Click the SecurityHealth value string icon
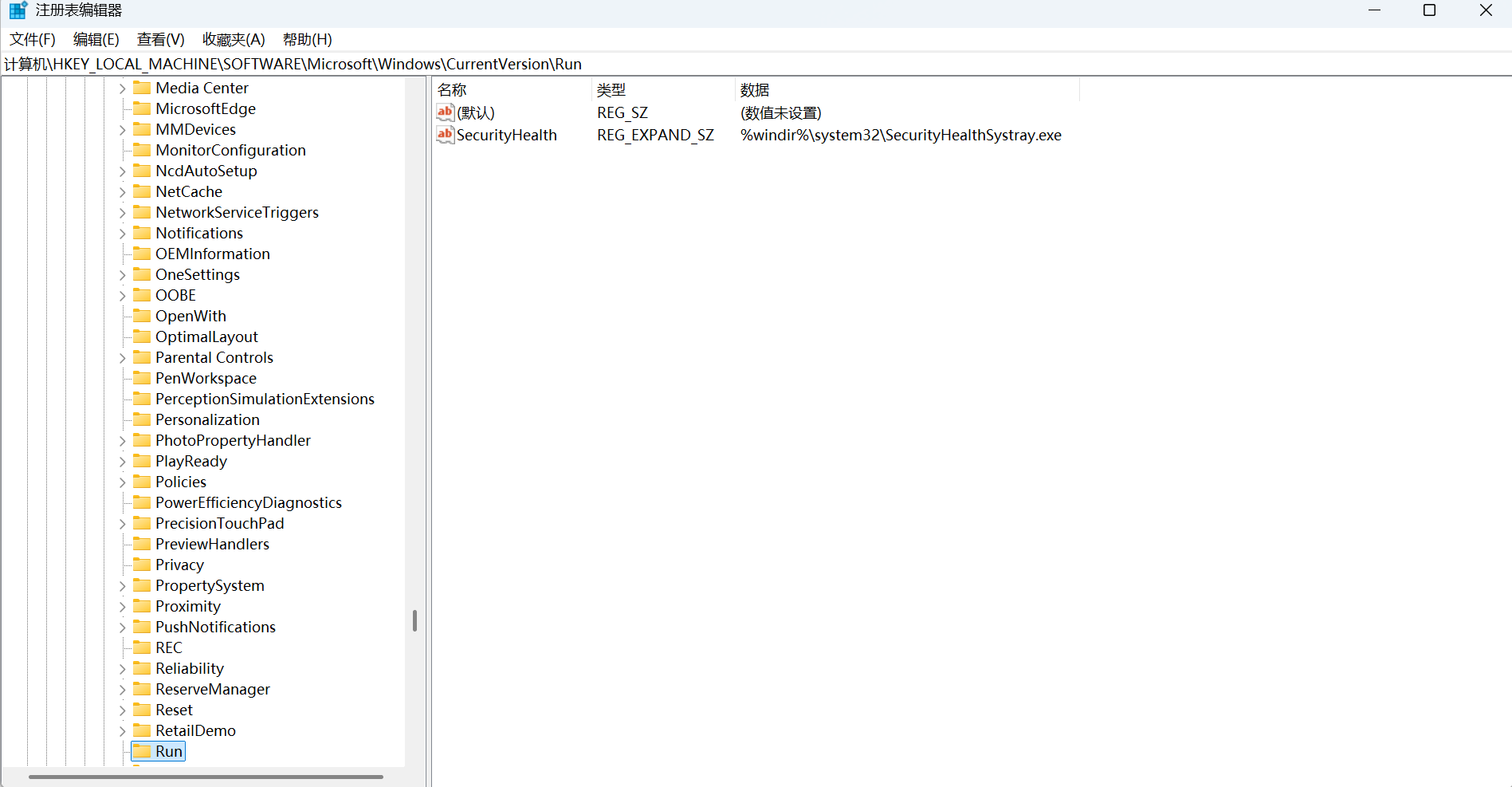This screenshot has height=787, width=1512. pyautogui.click(x=446, y=135)
